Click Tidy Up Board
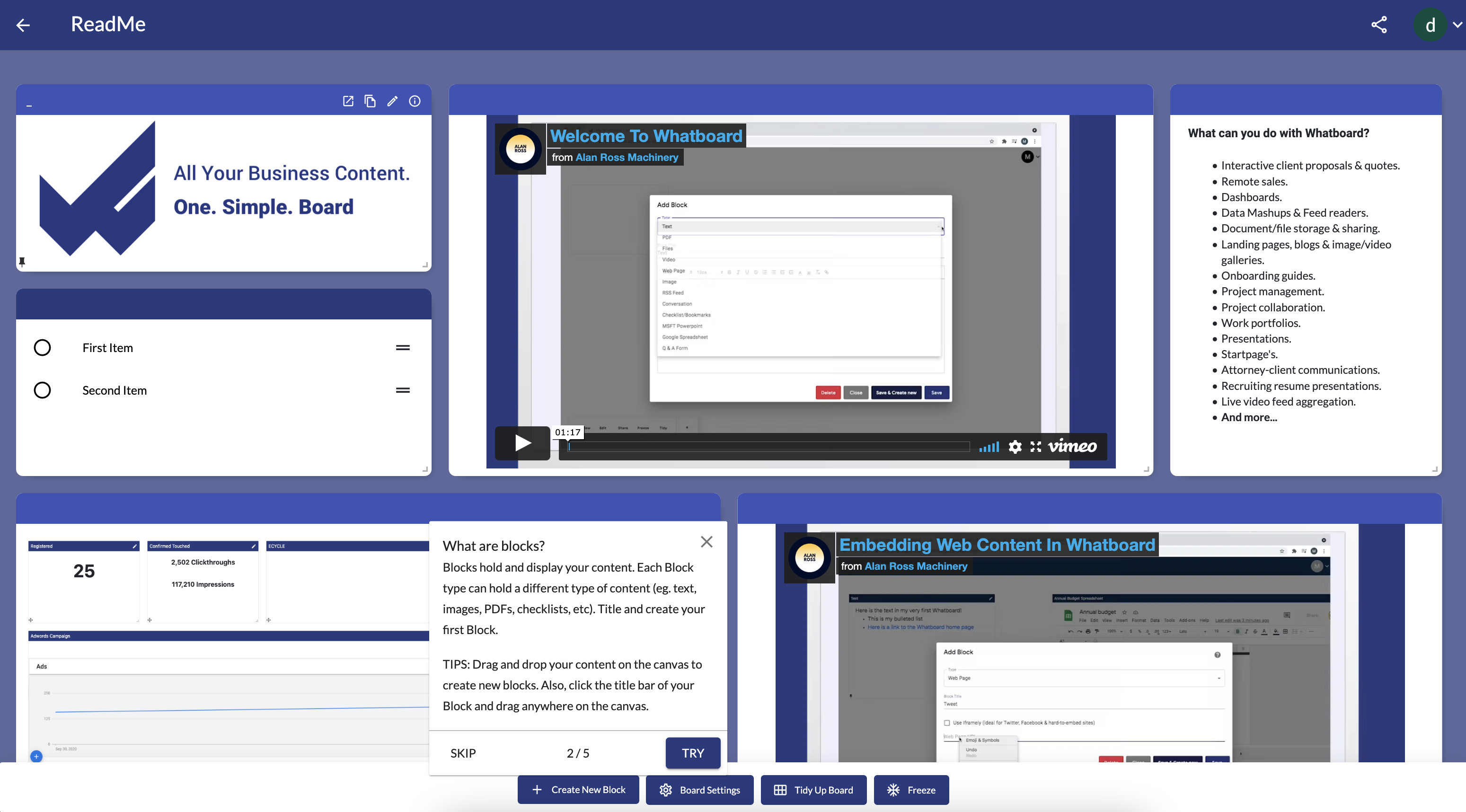Image resolution: width=1466 pixels, height=812 pixels. 813,790
